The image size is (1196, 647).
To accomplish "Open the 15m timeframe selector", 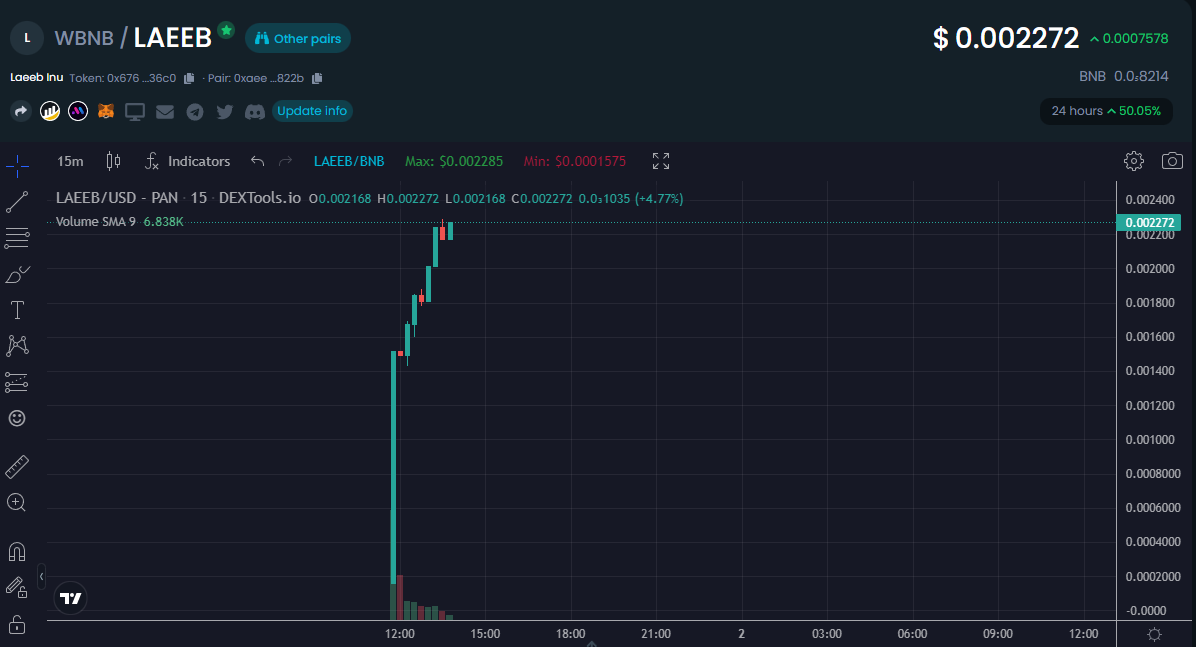I will click(x=70, y=161).
